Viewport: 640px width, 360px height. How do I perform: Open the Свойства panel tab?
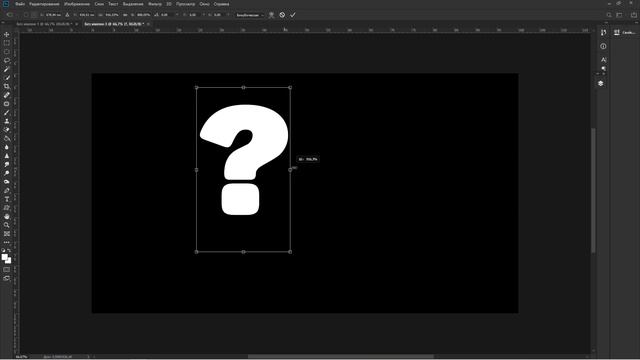pyautogui.click(x=625, y=33)
